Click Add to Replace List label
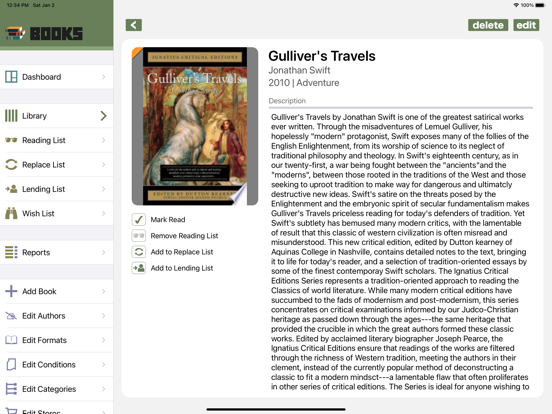The image size is (552, 414). (182, 252)
